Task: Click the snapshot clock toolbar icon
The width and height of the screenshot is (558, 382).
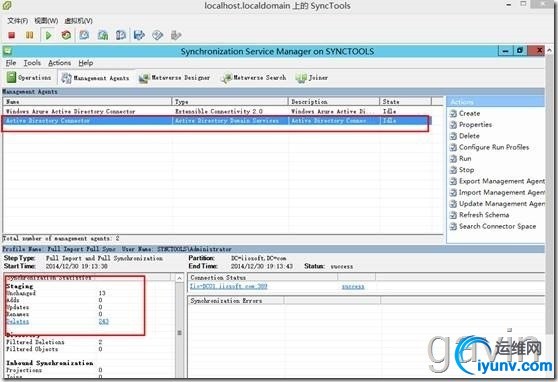Action: (84, 35)
